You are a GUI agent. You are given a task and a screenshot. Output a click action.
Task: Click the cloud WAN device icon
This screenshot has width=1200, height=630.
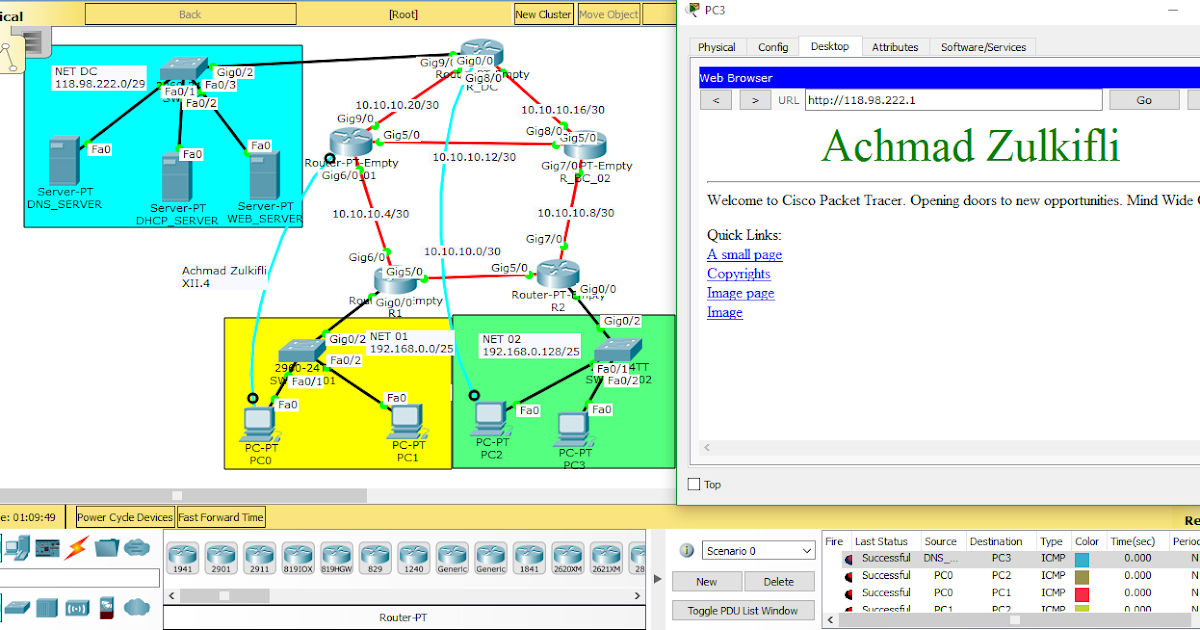pyautogui.click(x=137, y=607)
